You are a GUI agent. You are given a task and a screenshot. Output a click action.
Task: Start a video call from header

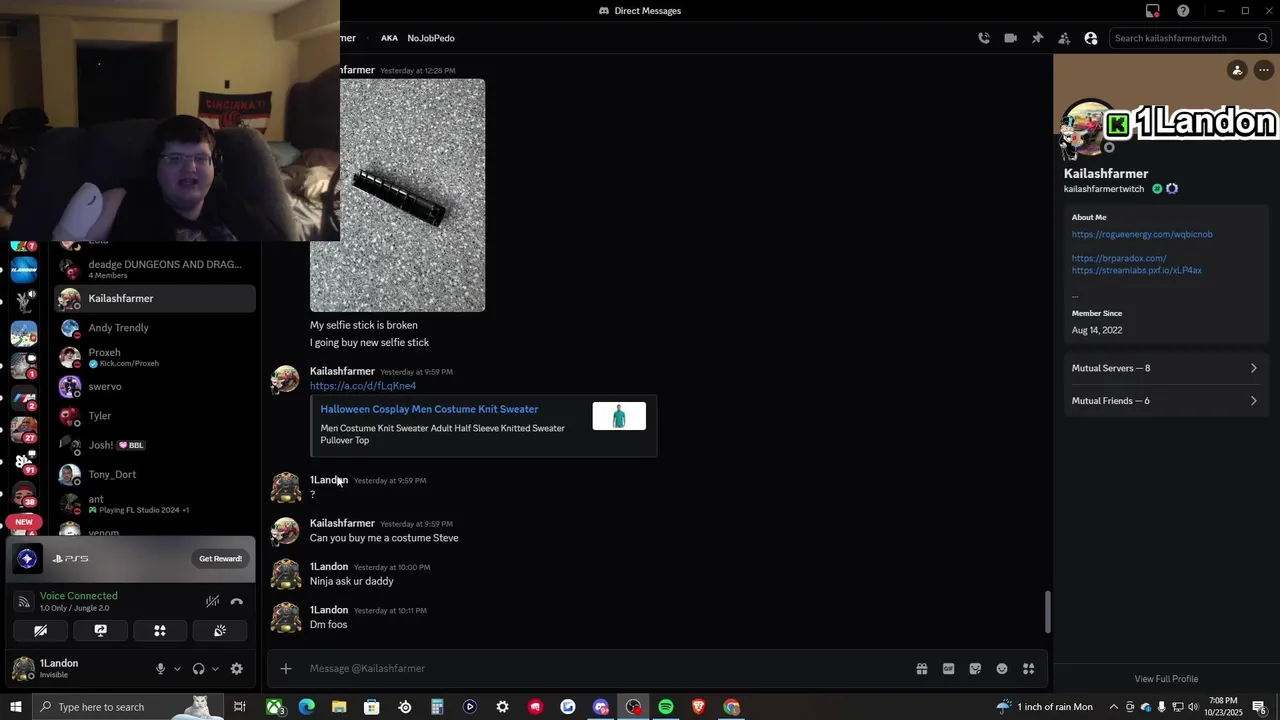pos(1010,38)
